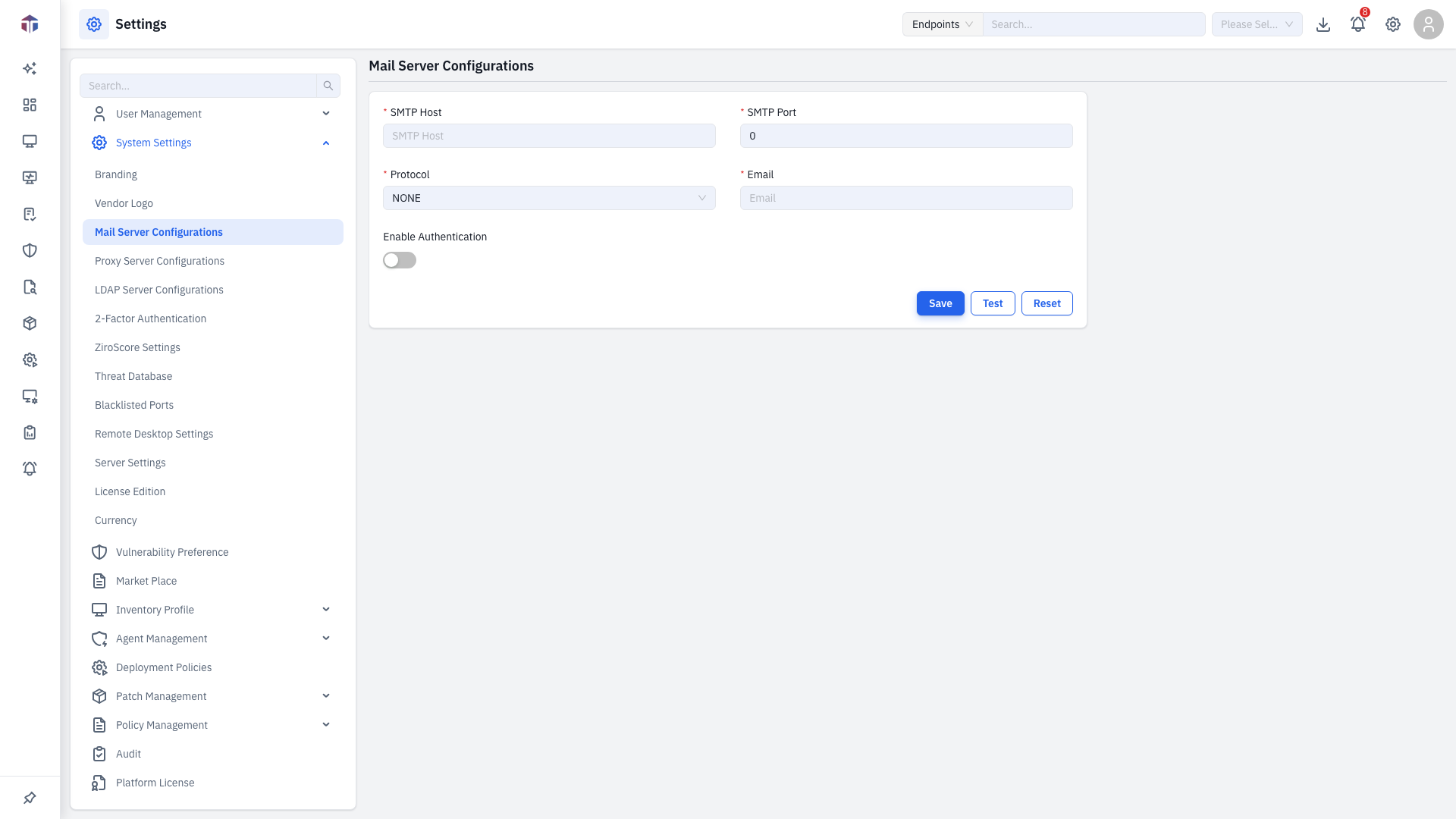
Task: Pin the sidebar with the pin icon
Action: click(30, 798)
